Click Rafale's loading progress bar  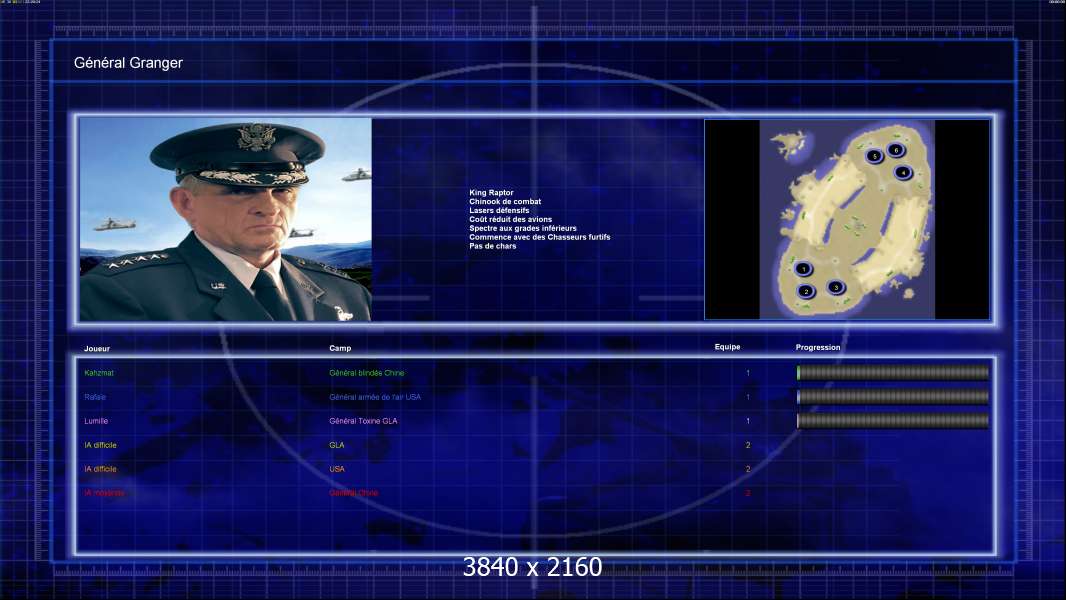click(x=893, y=397)
